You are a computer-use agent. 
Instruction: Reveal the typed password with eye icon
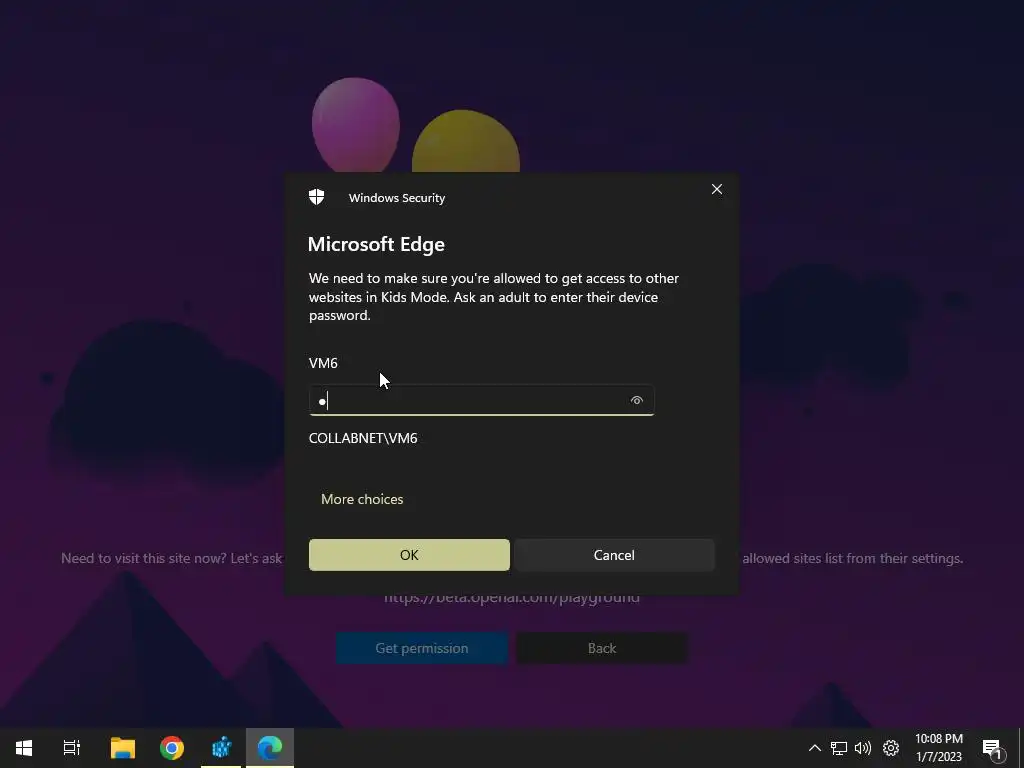[637, 400]
